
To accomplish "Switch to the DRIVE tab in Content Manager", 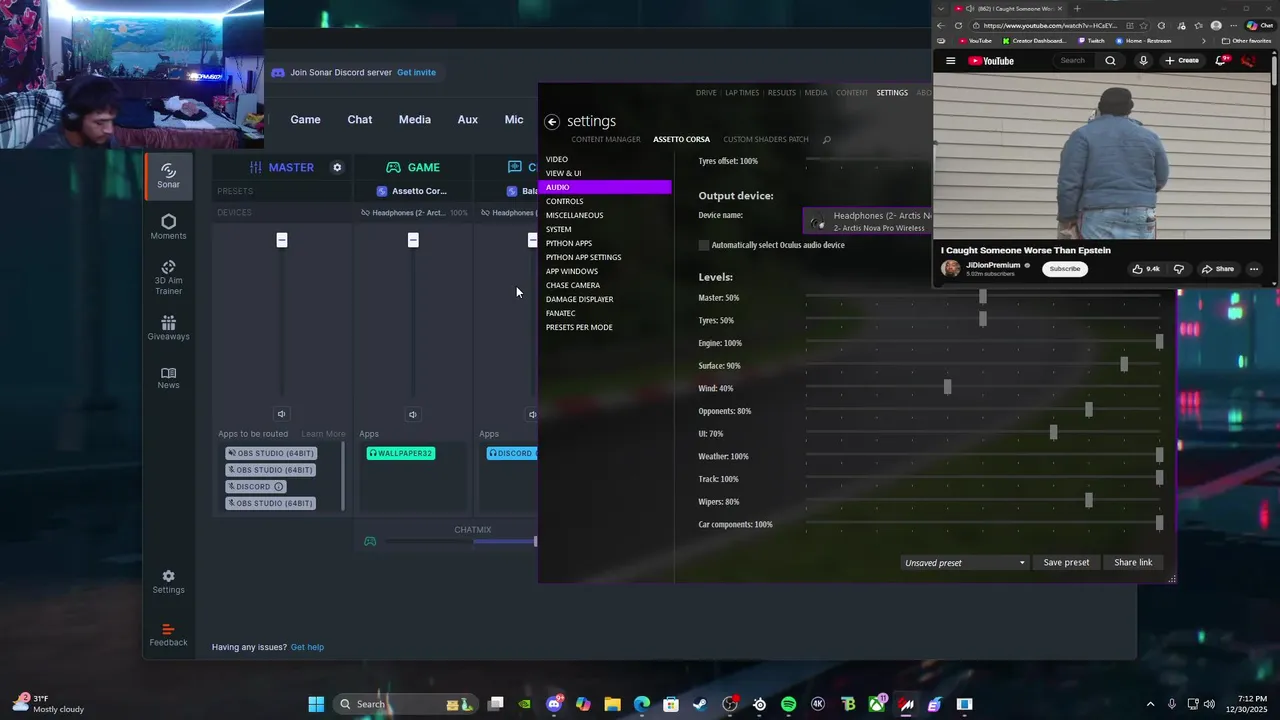I will point(706,93).
